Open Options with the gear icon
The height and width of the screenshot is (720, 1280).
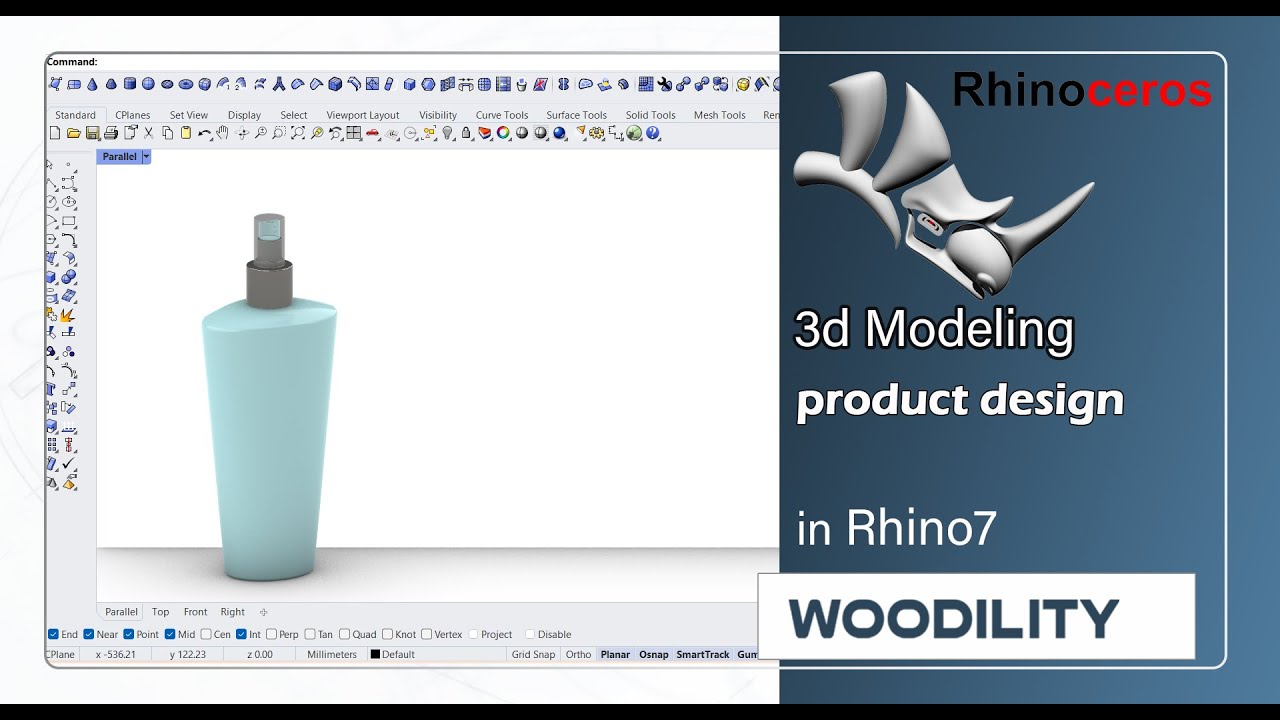pyautogui.click(x=596, y=133)
